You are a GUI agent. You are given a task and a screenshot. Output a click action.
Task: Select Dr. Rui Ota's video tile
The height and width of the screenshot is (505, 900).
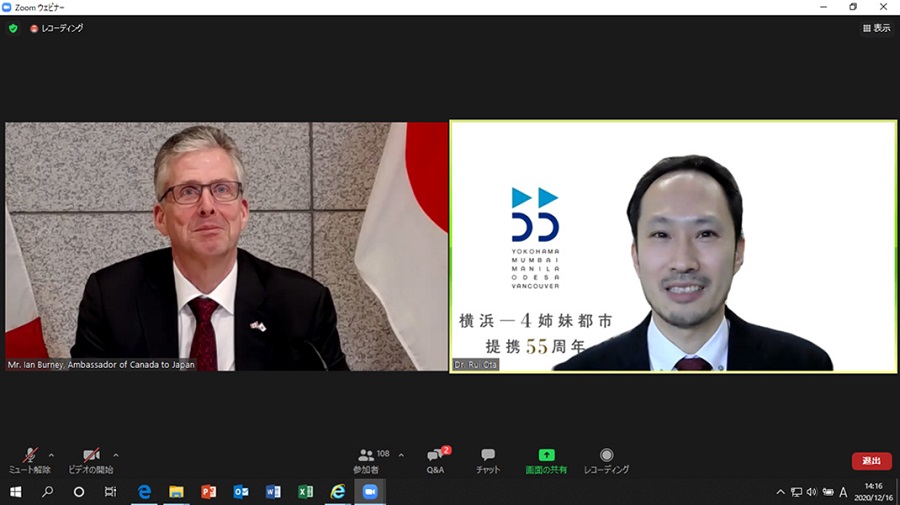point(673,246)
